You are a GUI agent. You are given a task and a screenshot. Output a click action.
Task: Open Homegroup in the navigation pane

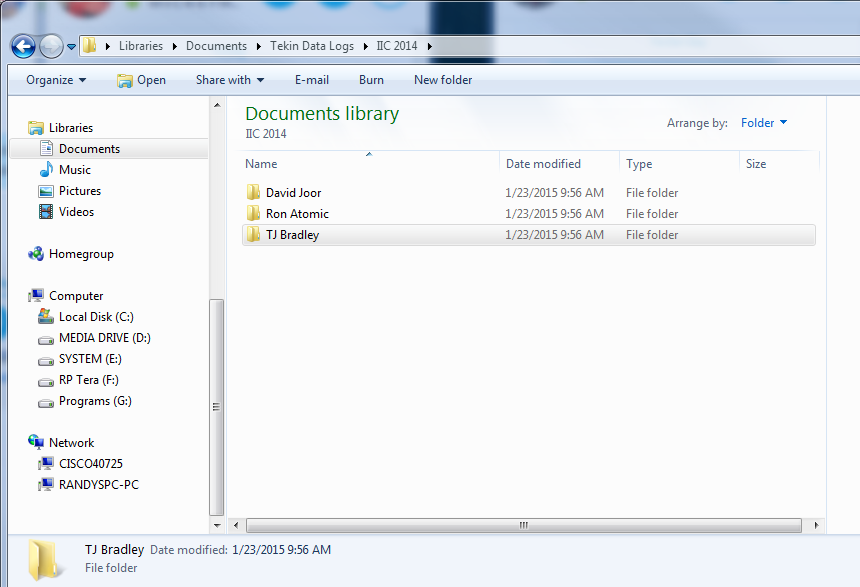click(x=81, y=254)
